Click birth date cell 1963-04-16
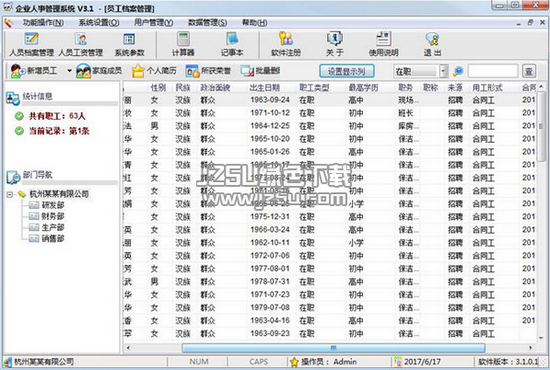Viewport: 550px width, 370px height. click(270, 321)
